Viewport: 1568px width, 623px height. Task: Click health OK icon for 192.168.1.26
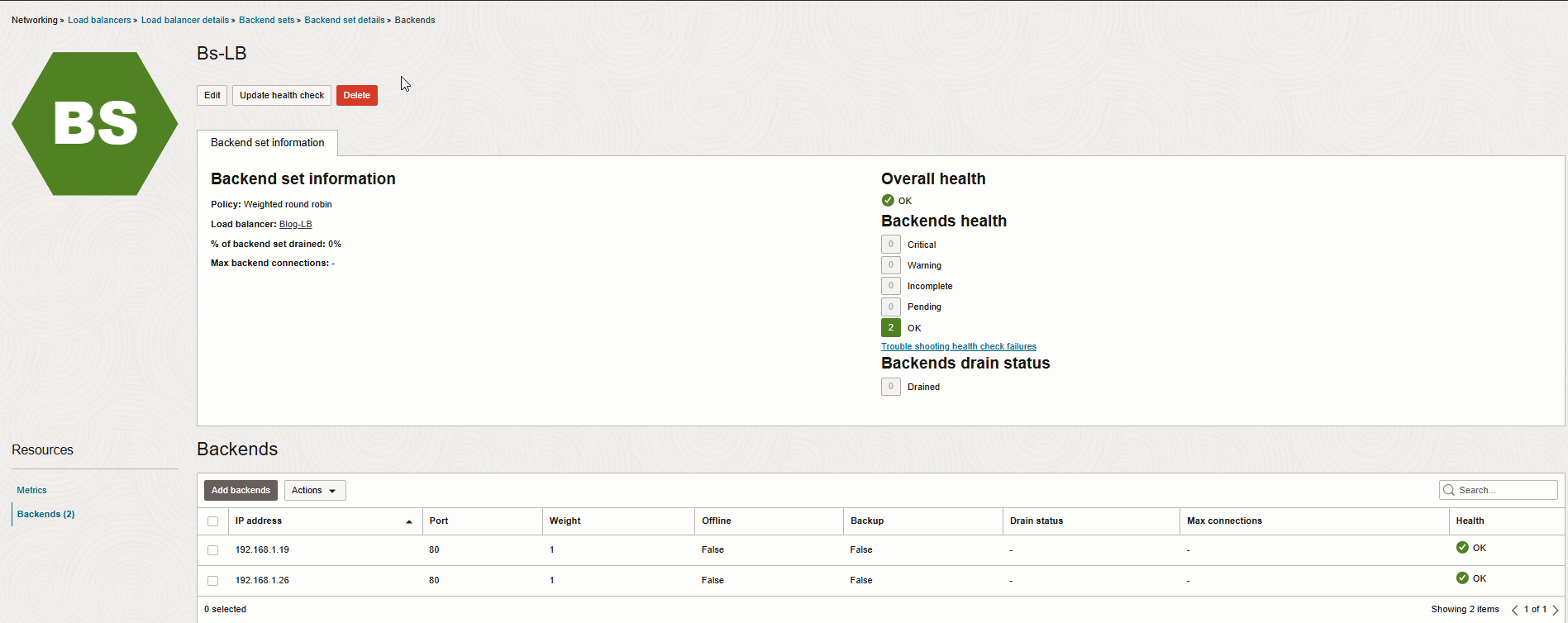point(1462,578)
